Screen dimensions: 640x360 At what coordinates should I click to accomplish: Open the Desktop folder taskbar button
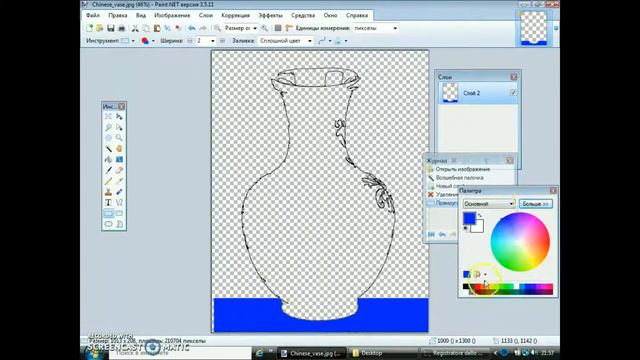click(x=384, y=353)
